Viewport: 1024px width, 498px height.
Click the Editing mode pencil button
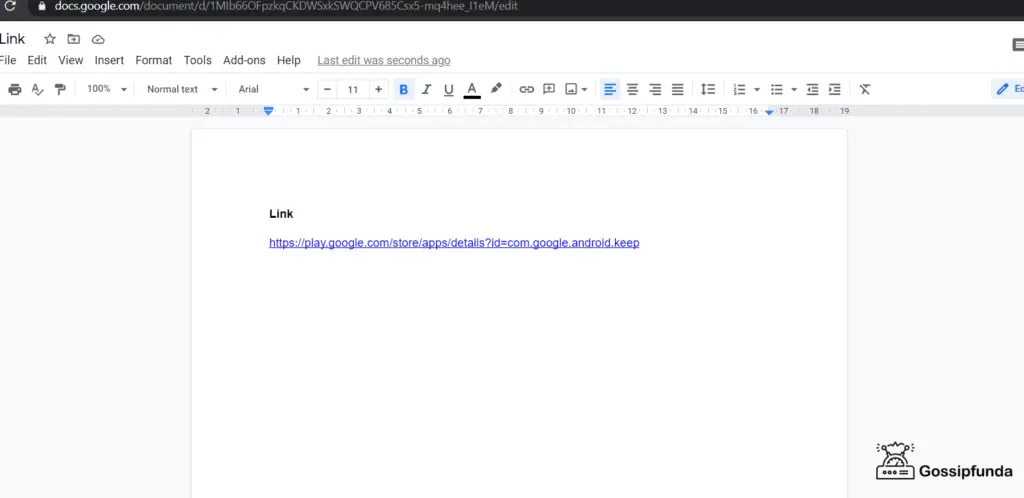1008,89
